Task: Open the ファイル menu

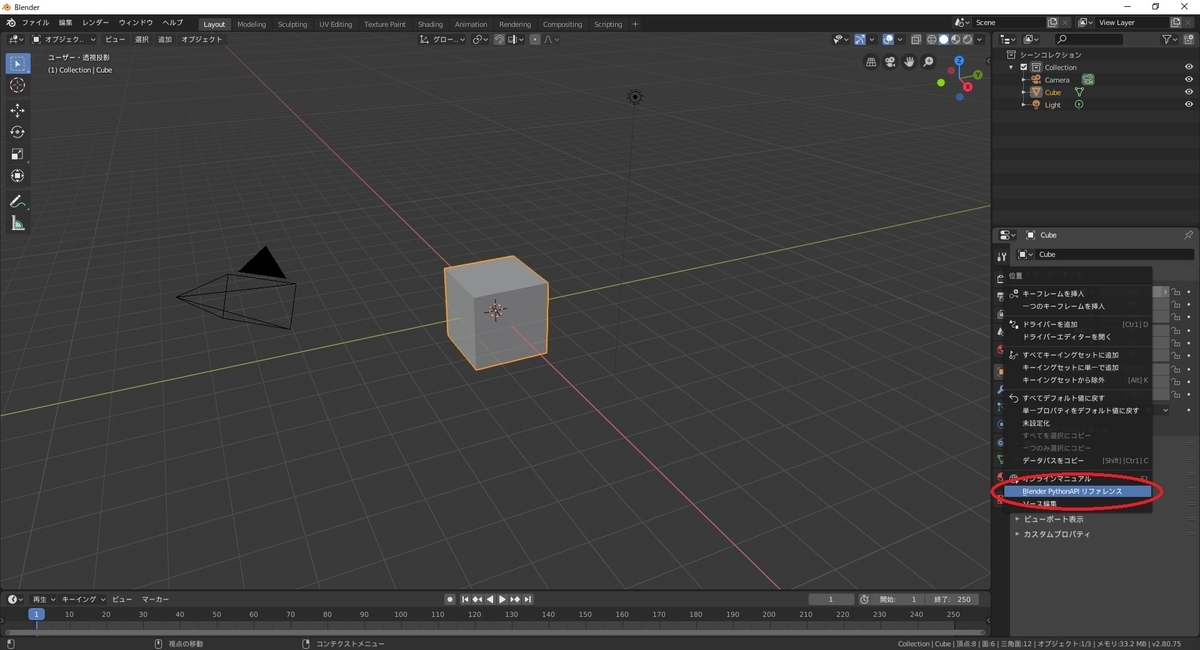Action: tap(35, 22)
